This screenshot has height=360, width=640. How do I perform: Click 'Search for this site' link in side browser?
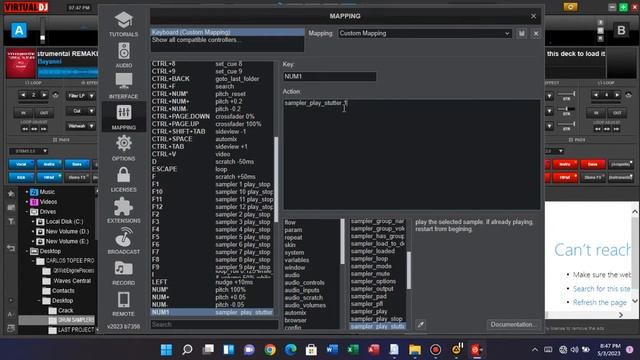(x=601, y=289)
